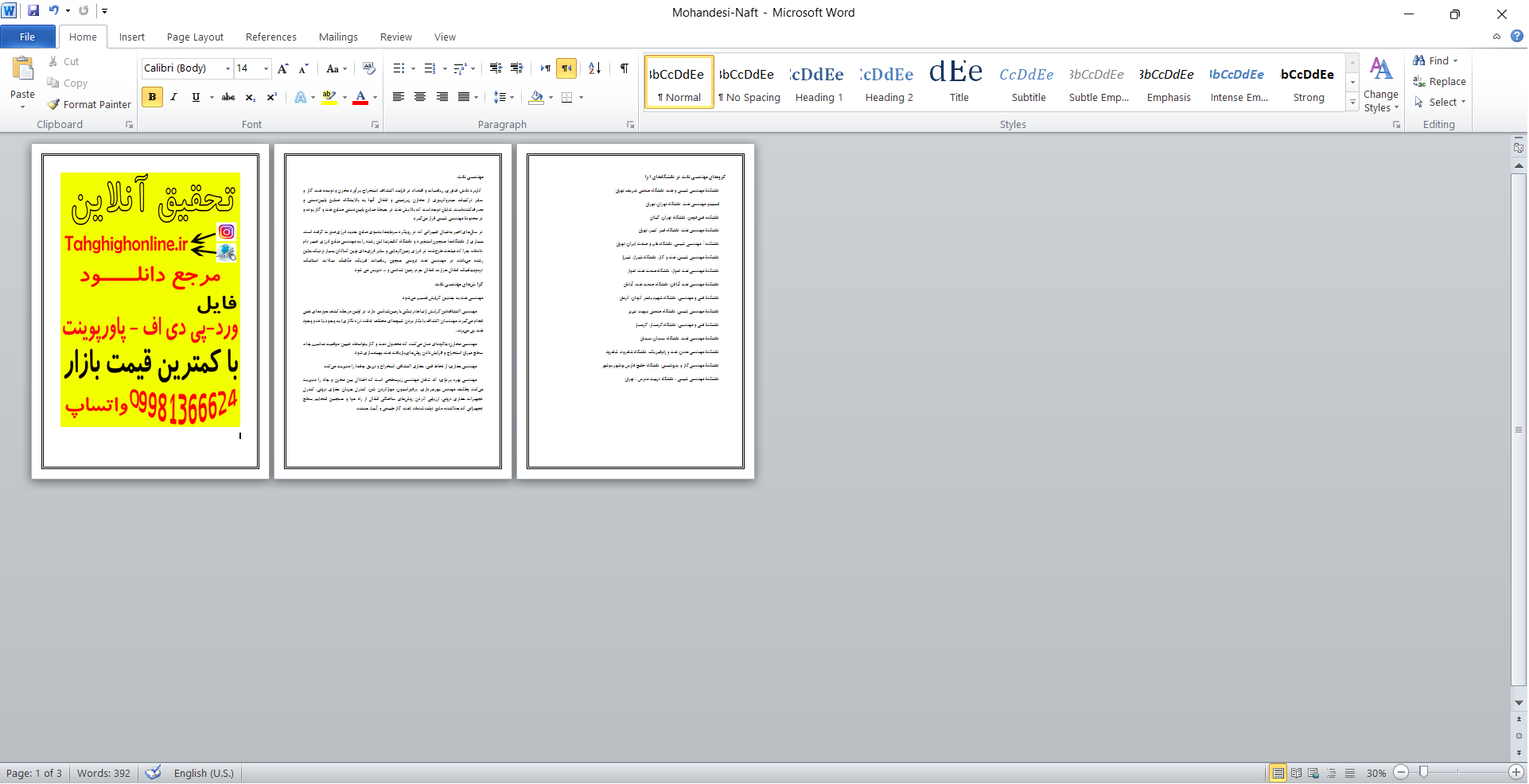
Task: Apply the text highlight color
Action: [329, 97]
